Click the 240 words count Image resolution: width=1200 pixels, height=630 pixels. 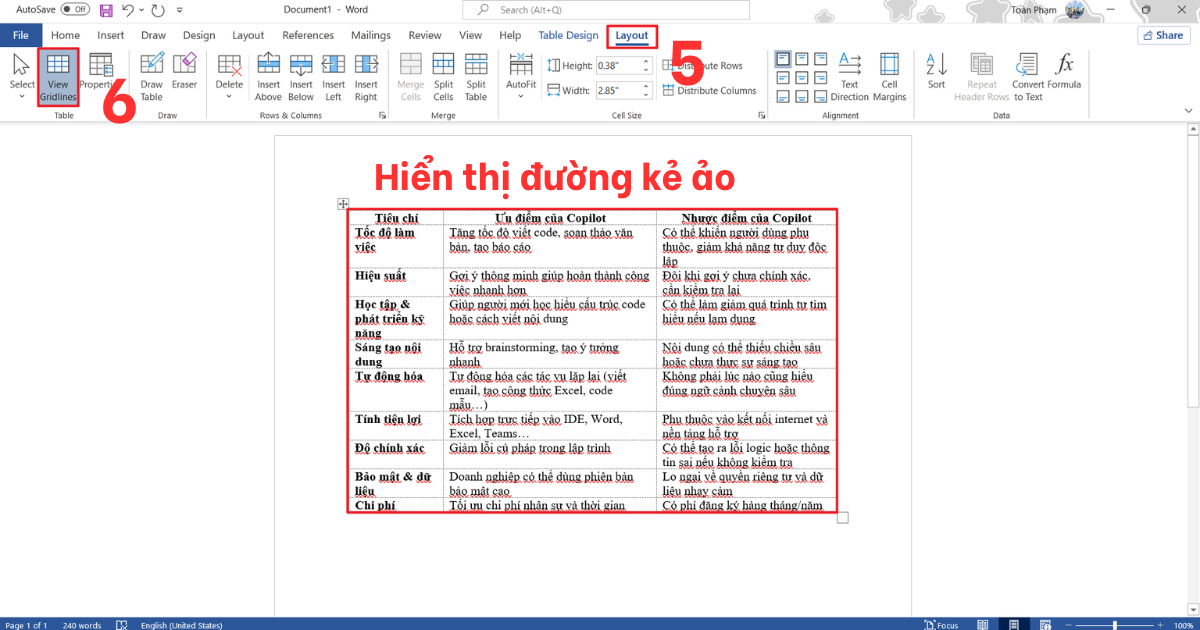[x=82, y=625]
